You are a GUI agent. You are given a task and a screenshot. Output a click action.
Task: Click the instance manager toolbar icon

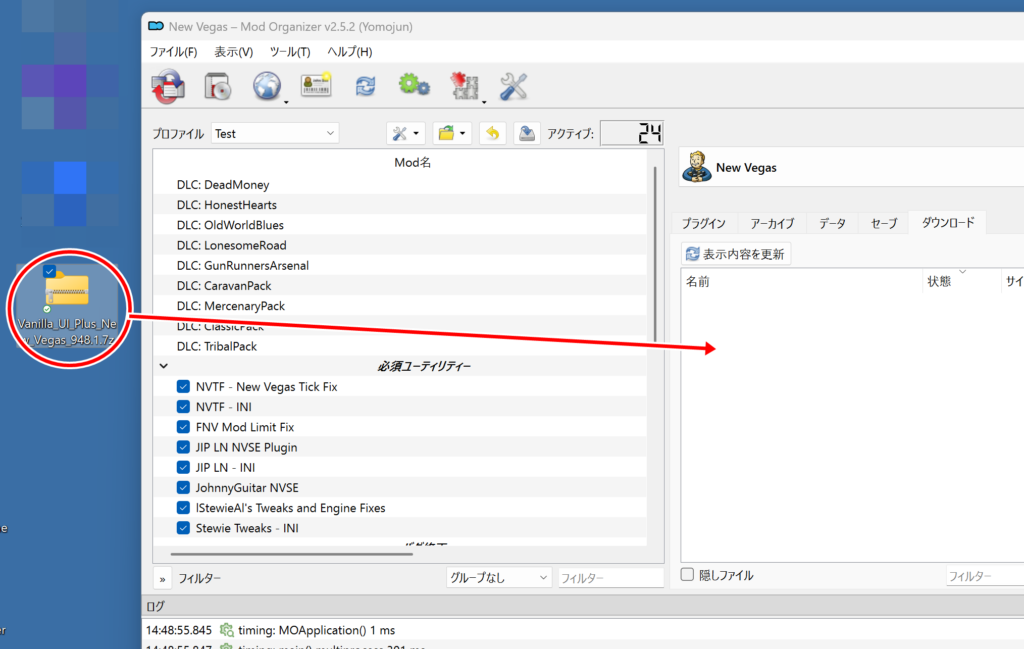167,87
